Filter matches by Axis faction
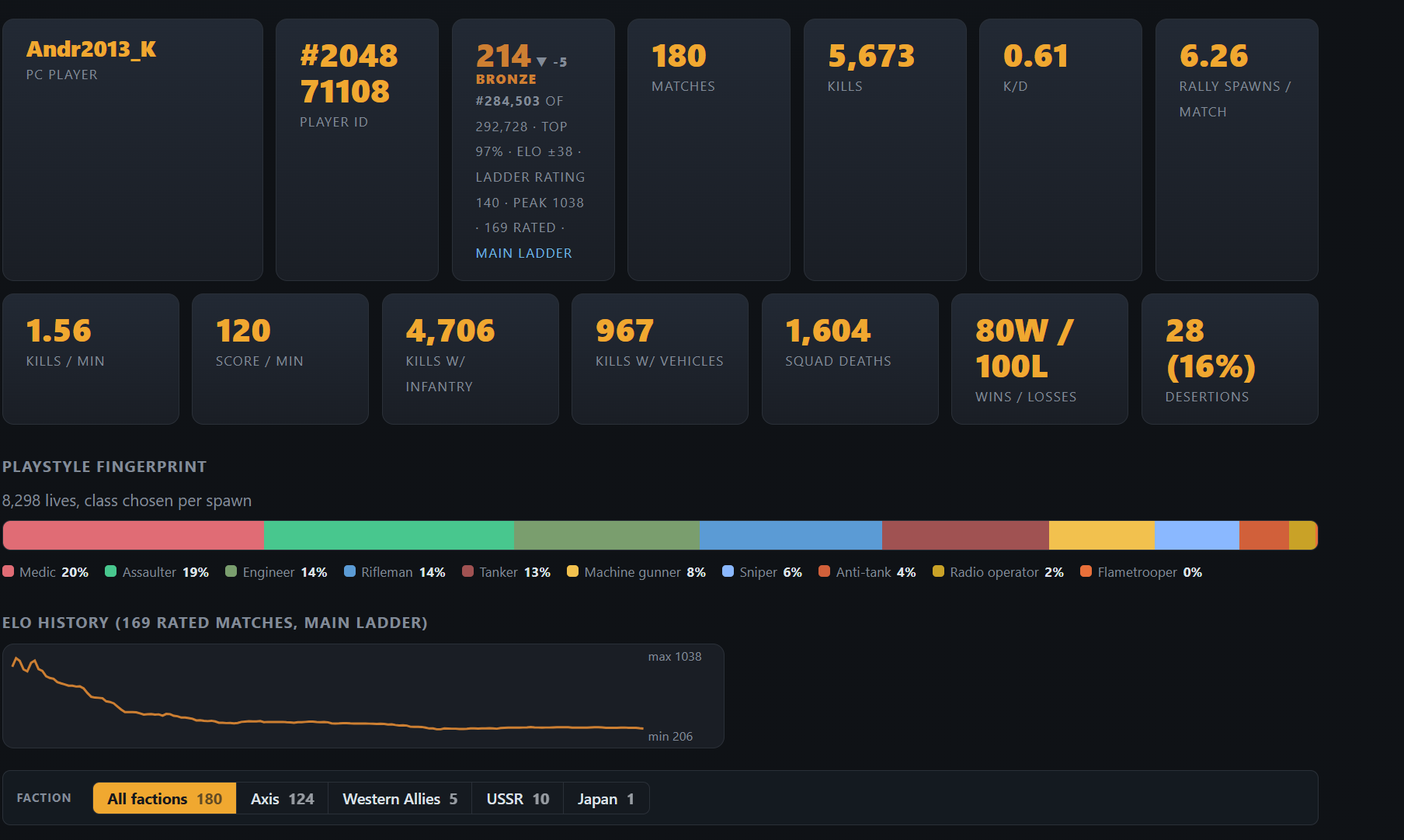 tap(282, 798)
